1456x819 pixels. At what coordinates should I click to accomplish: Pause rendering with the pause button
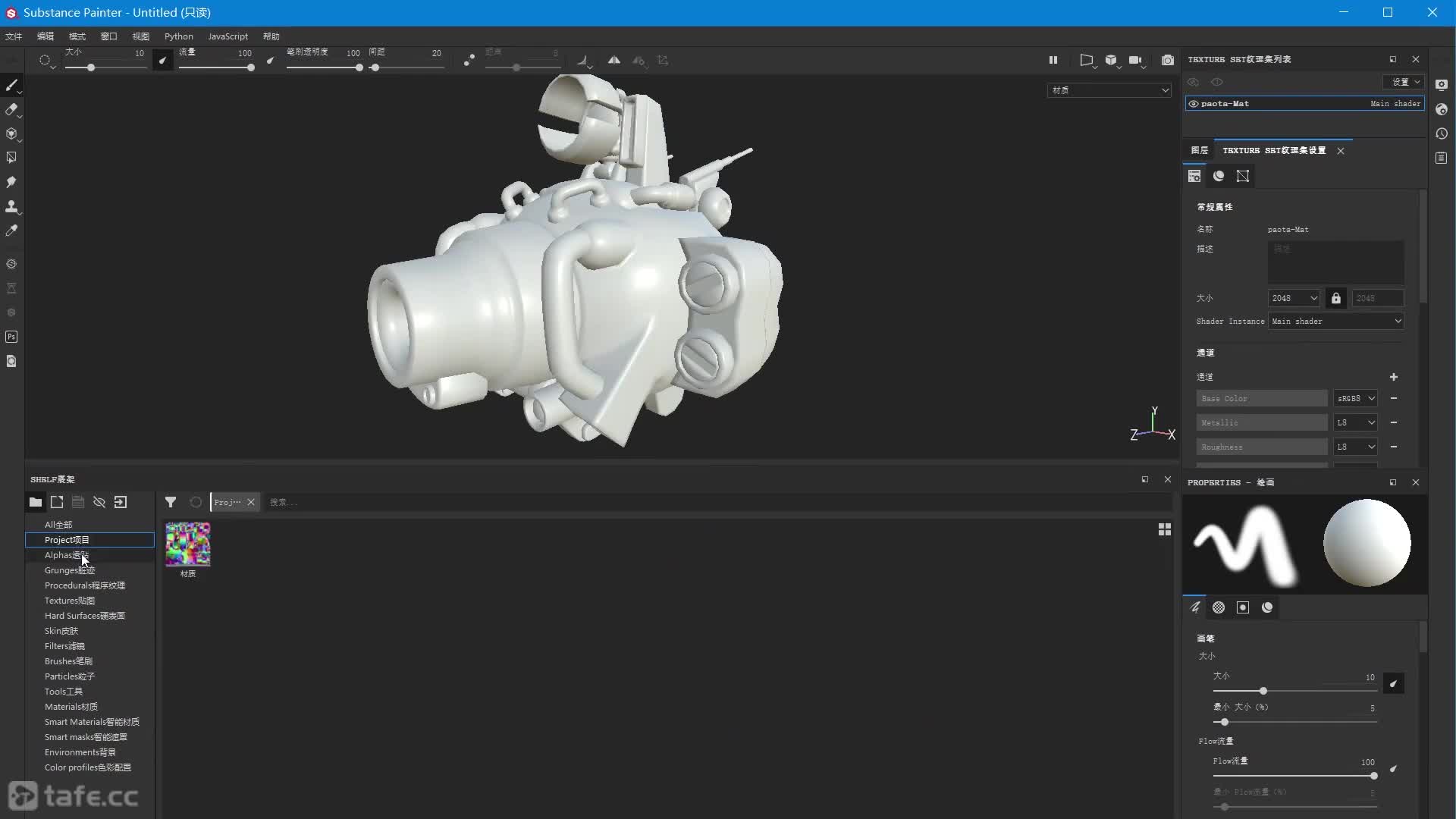pos(1053,60)
